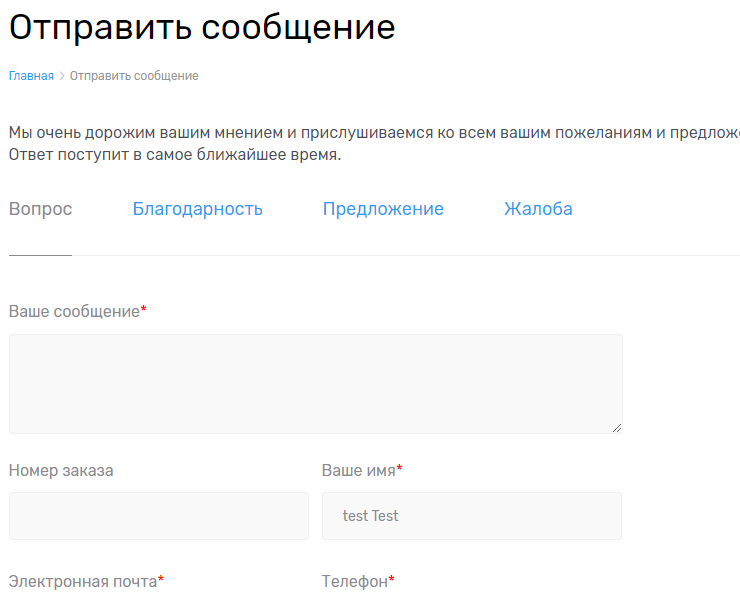Viewport: 740px width, 598px height.
Task: Click the Главная breadcrumb link
Action: click(x=31, y=76)
